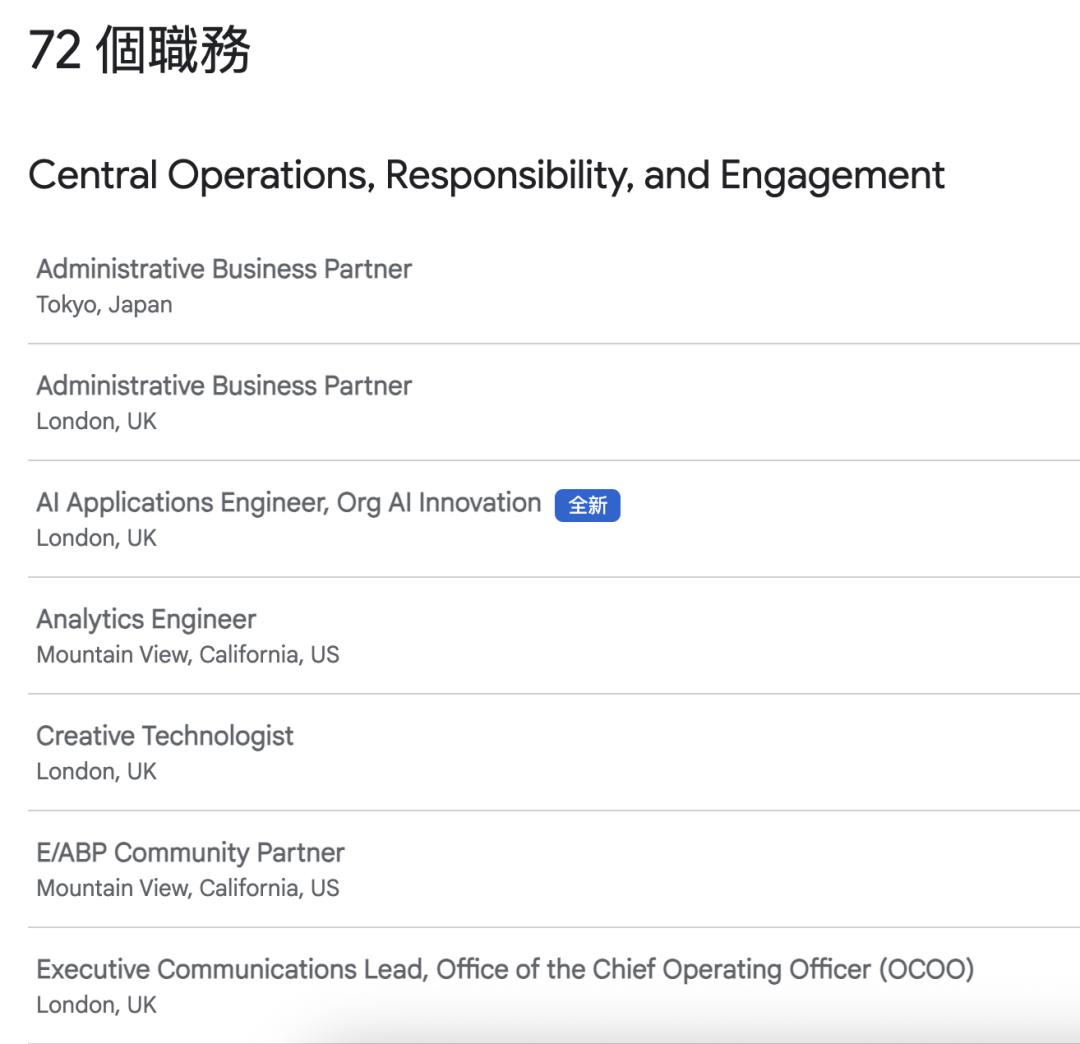Click London, UK under Creative Technologist
The width and height of the screenshot is (1080, 1044).
coord(96,772)
